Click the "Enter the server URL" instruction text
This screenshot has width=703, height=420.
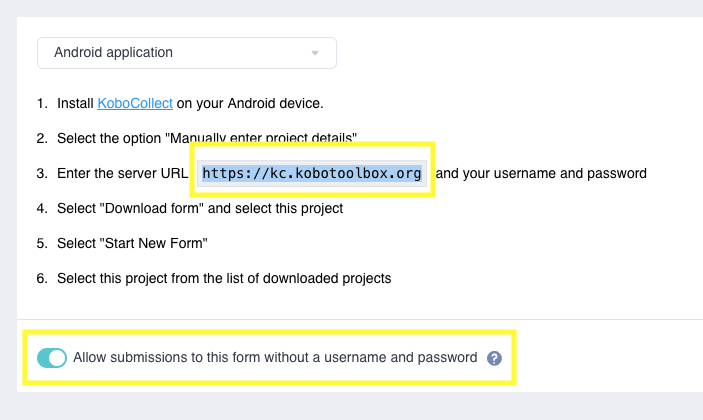(122, 173)
